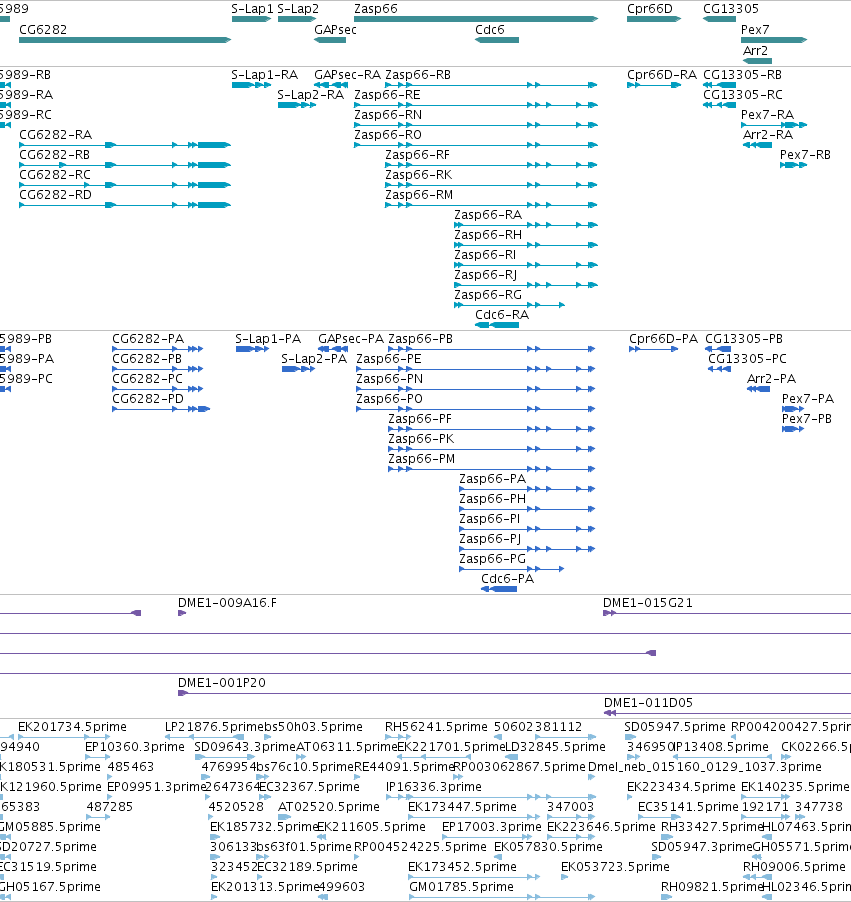Open the GAPsec gene label

click(x=335, y=29)
